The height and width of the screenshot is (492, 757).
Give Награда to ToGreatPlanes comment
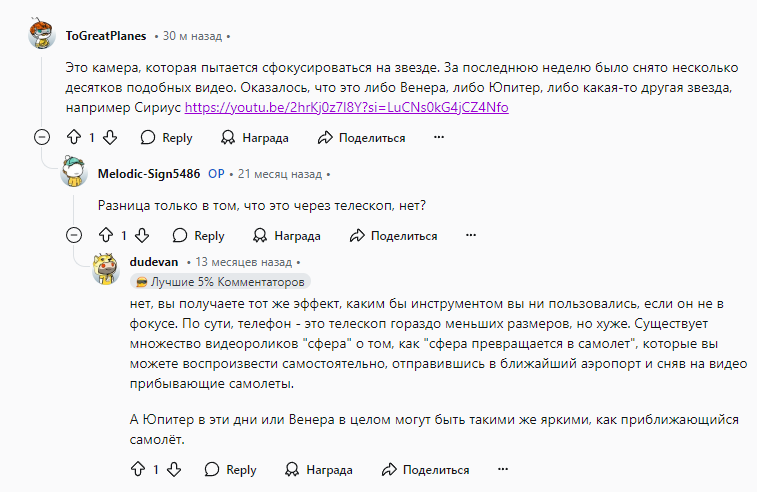[254, 138]
